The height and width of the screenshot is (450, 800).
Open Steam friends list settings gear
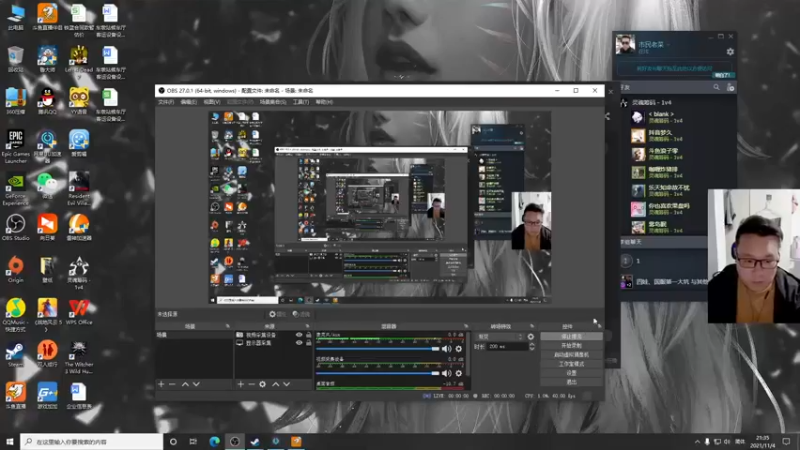pos(730,52)
